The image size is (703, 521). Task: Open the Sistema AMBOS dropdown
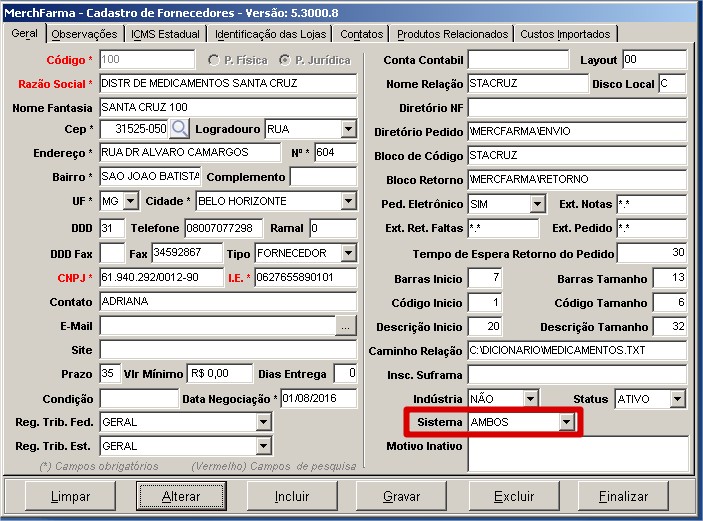point(567,423)
